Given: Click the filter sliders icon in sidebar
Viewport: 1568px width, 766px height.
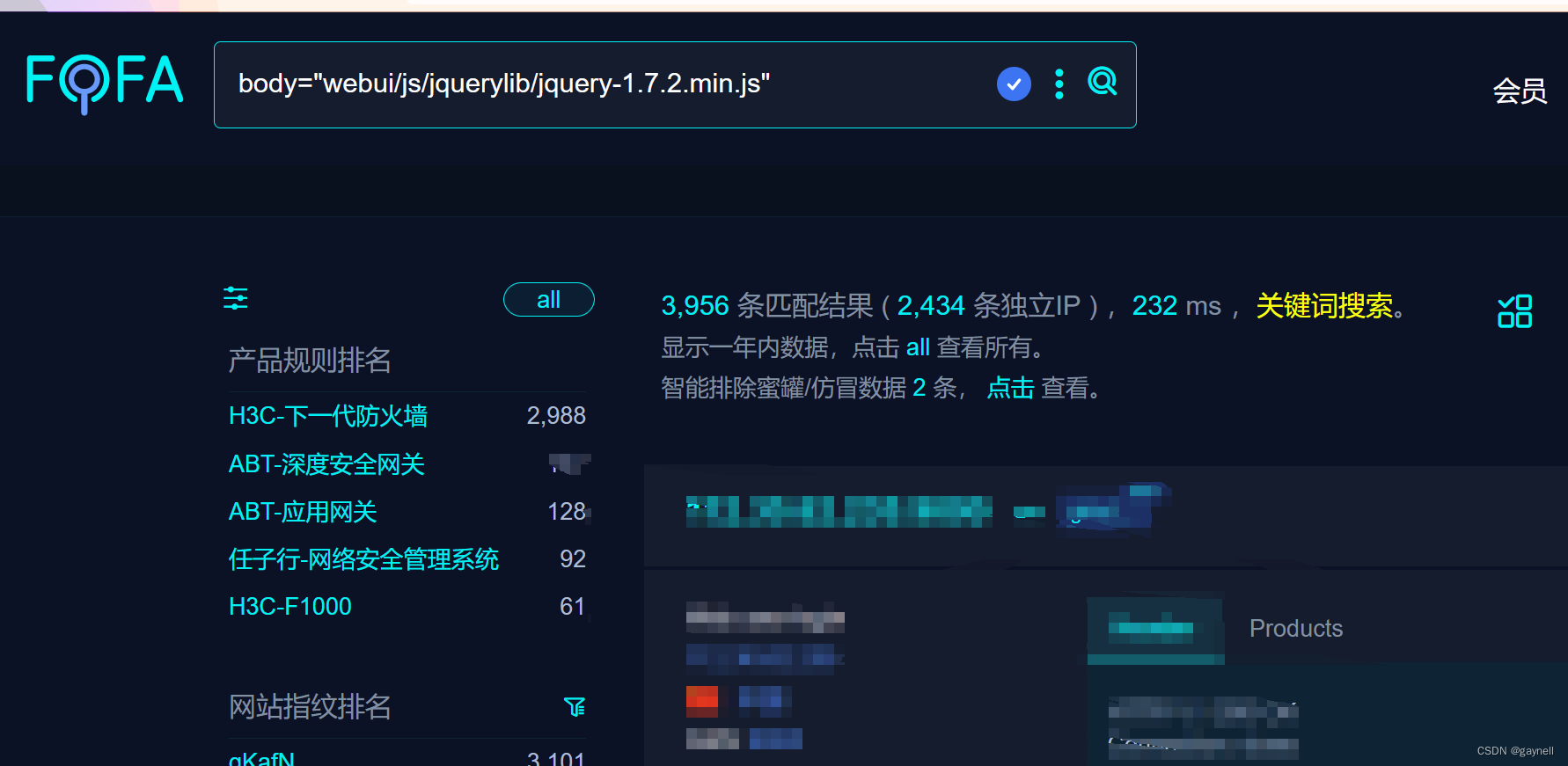Looking at the screenshot, I should point(236,299).
